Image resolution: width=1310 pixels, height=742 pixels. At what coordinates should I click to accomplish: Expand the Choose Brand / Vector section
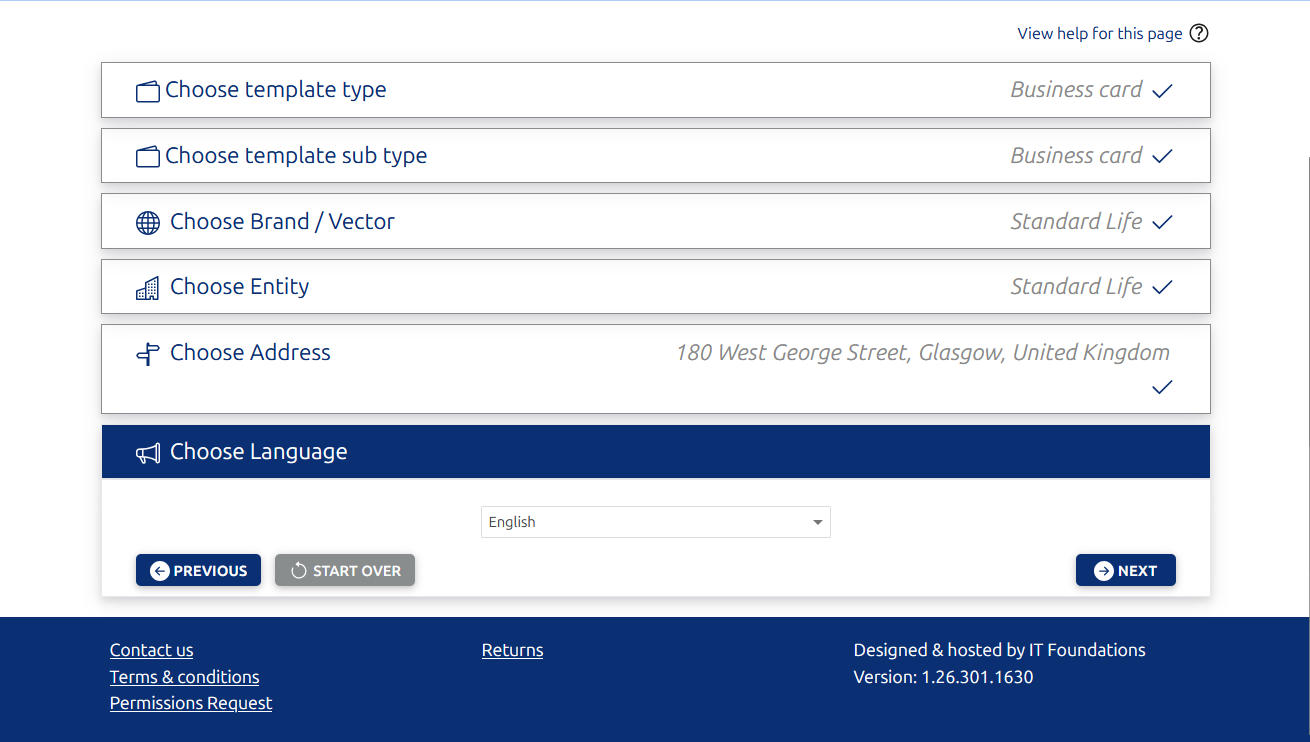(x=282, y=222)
